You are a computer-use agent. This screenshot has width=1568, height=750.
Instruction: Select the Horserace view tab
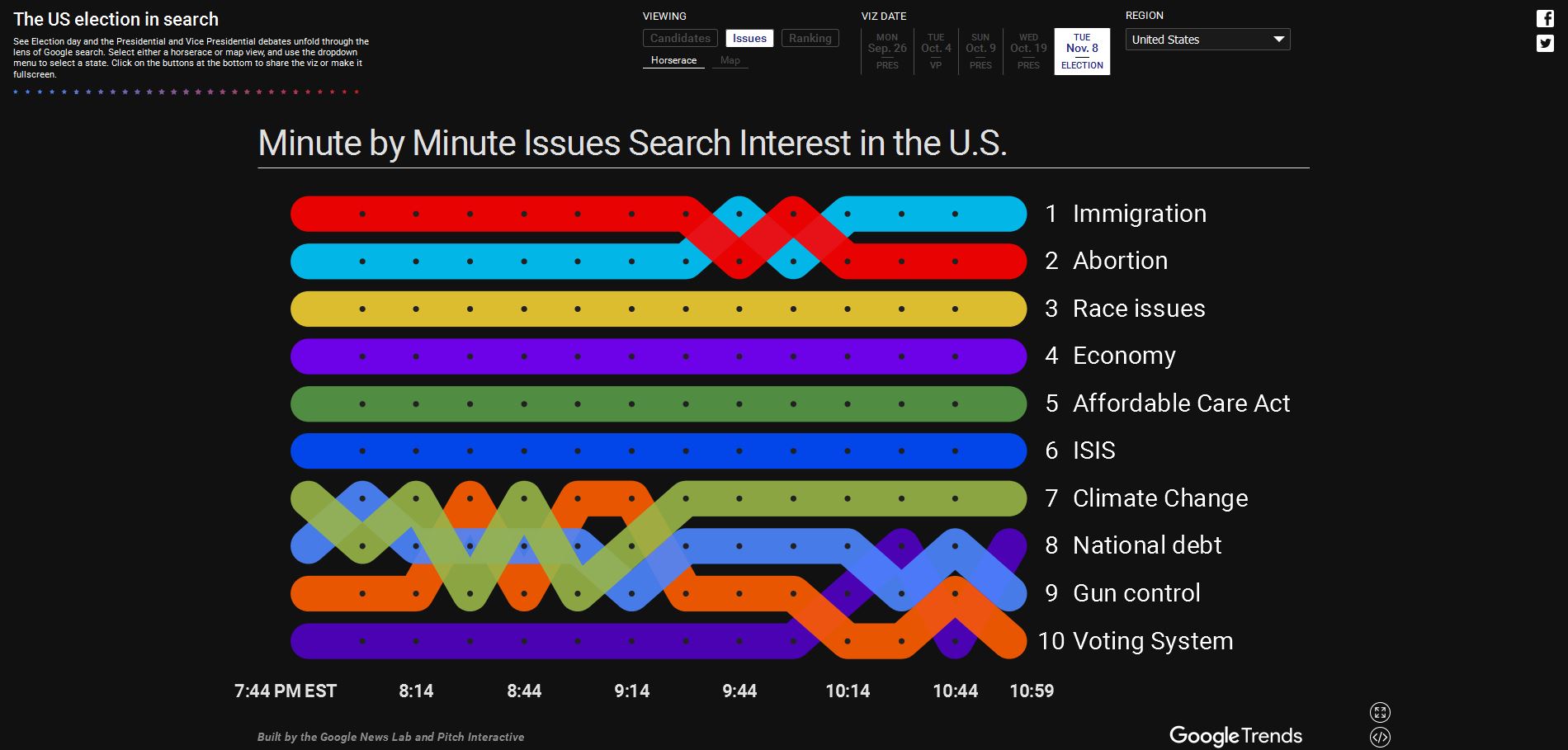click(x=673, y=60)
